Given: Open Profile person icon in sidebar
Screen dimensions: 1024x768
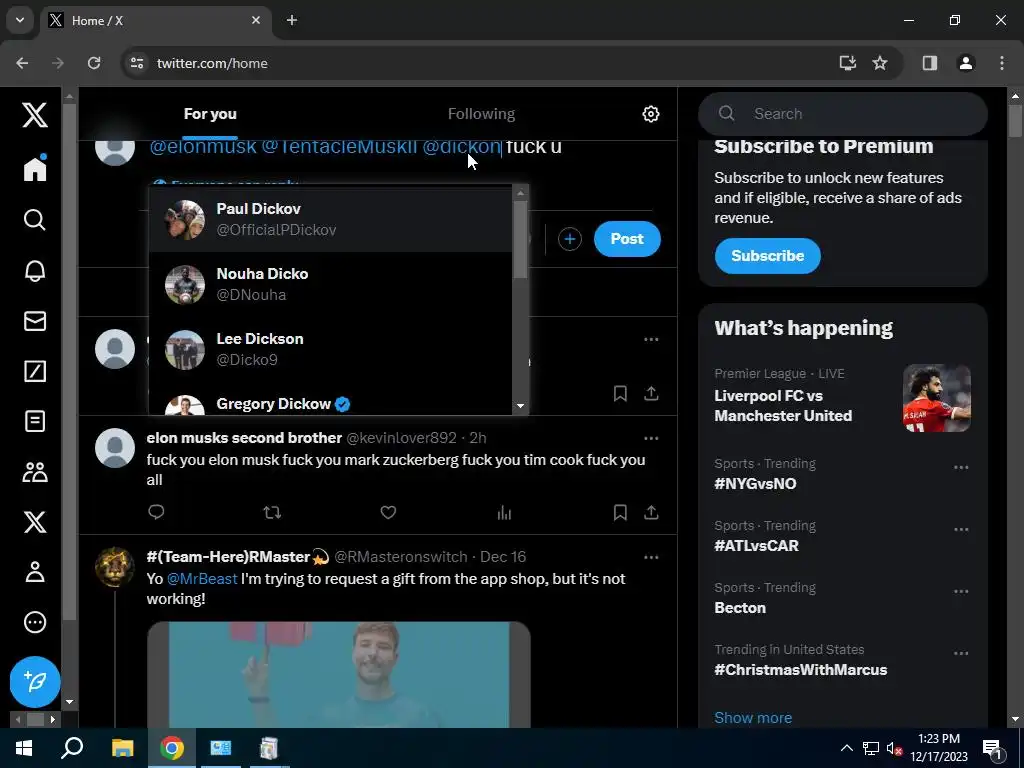Looking at the screenshot, I should tap(35, 572).
